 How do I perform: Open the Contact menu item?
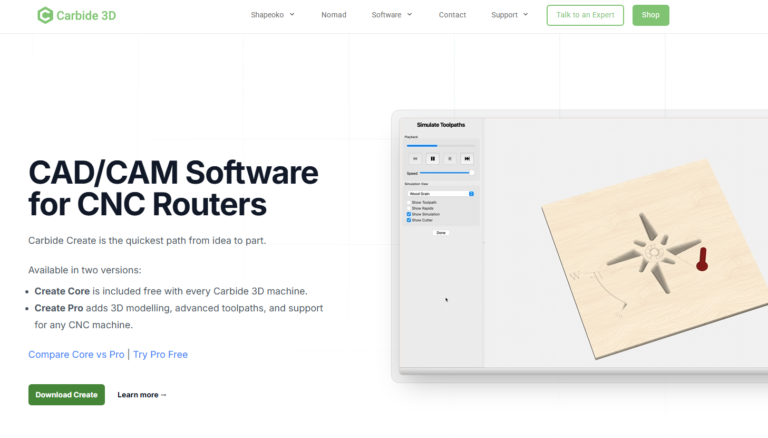pyautogui.click(x=452, y=15)
